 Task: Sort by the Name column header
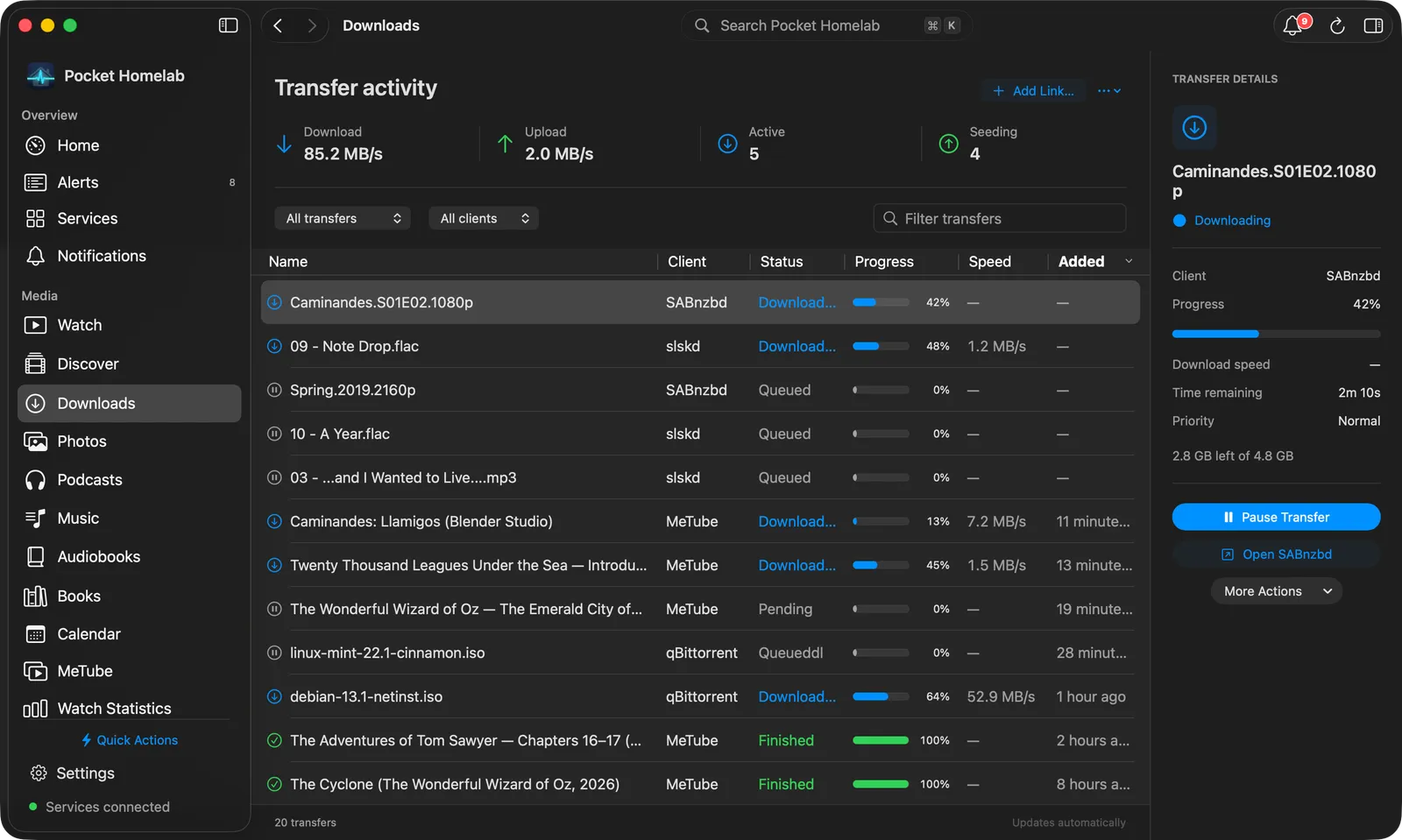(x=288, y=262)
